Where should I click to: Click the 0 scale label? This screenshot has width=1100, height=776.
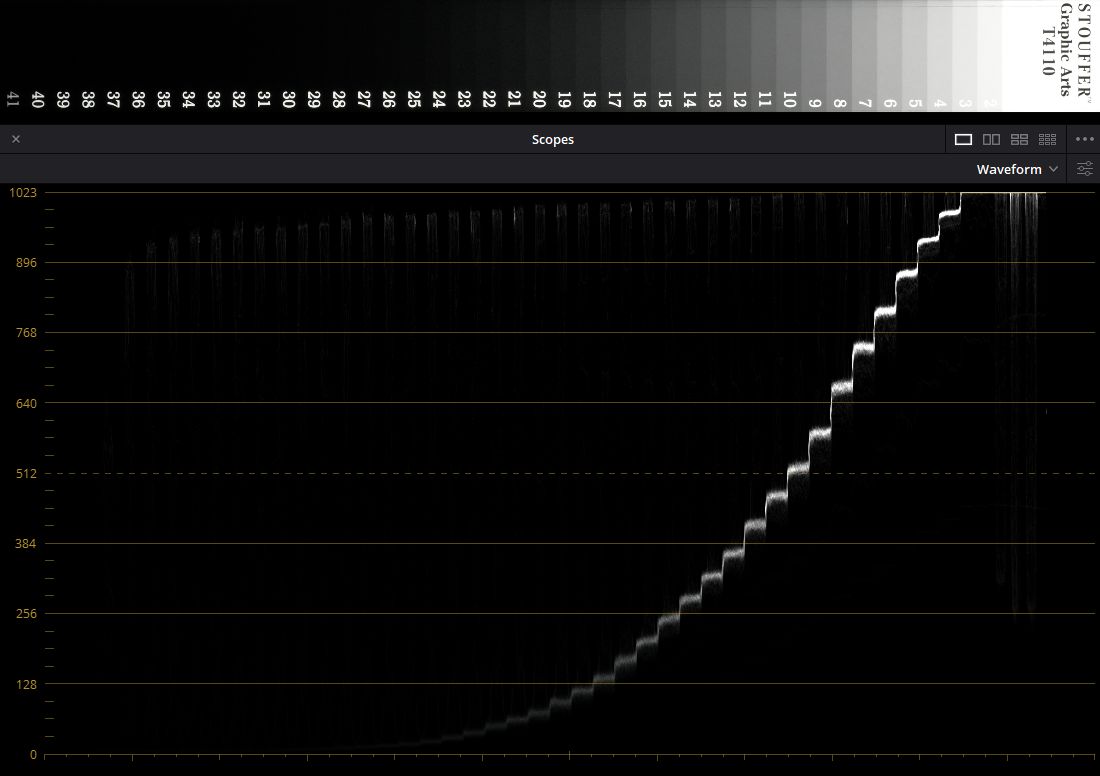[x=33, y=755]
